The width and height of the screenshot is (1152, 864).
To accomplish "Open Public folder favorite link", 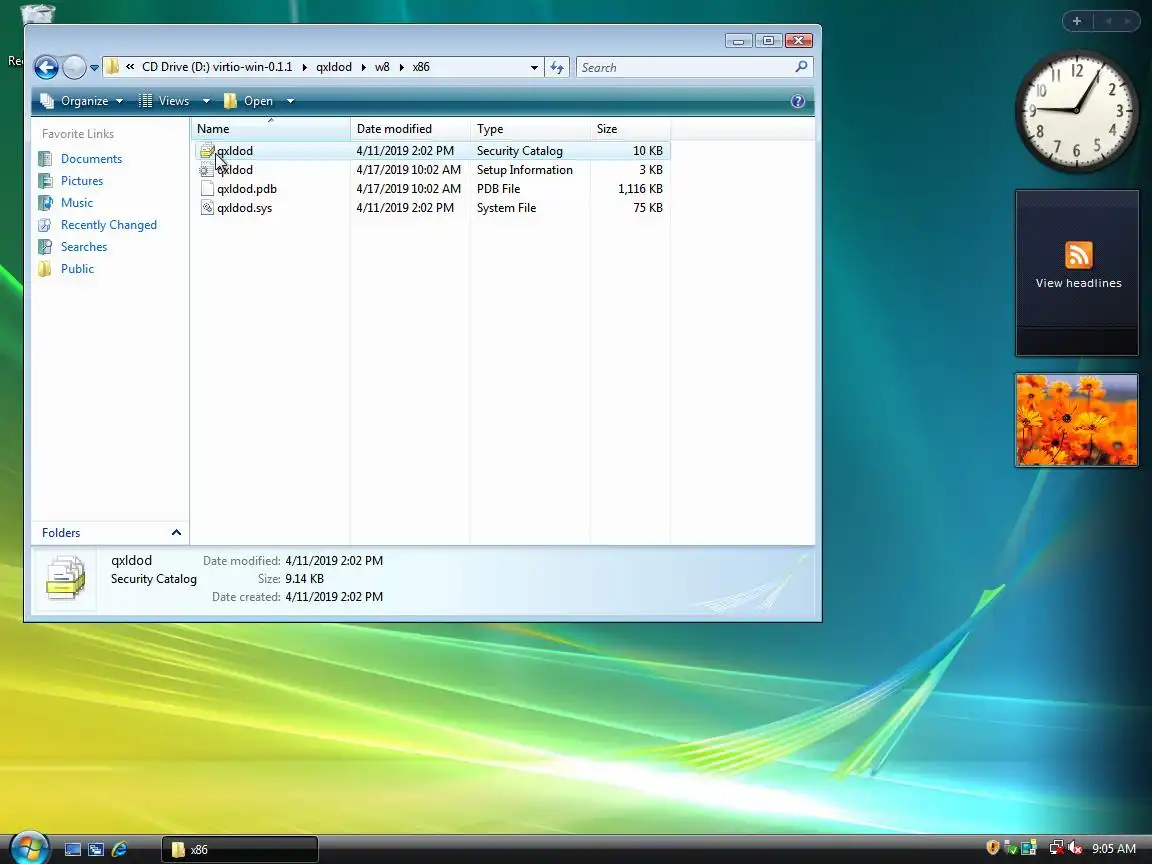I will [x=77, y=269].
